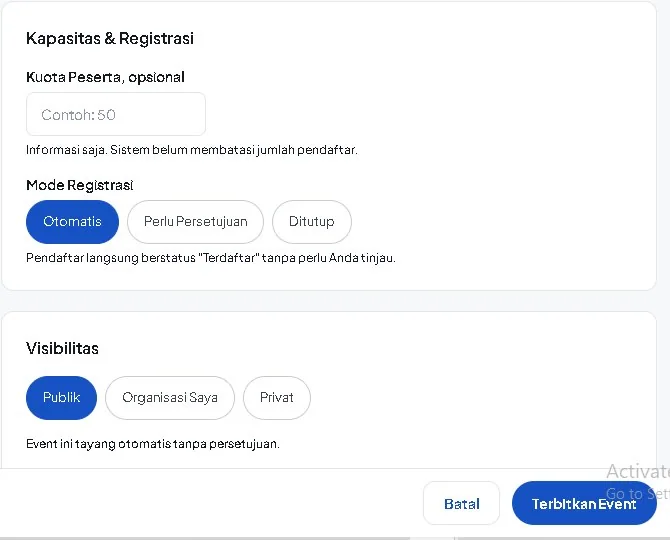
Task: Click the Kuota Peserta input field
Action: pyautogui.click(x=116, y=114)
